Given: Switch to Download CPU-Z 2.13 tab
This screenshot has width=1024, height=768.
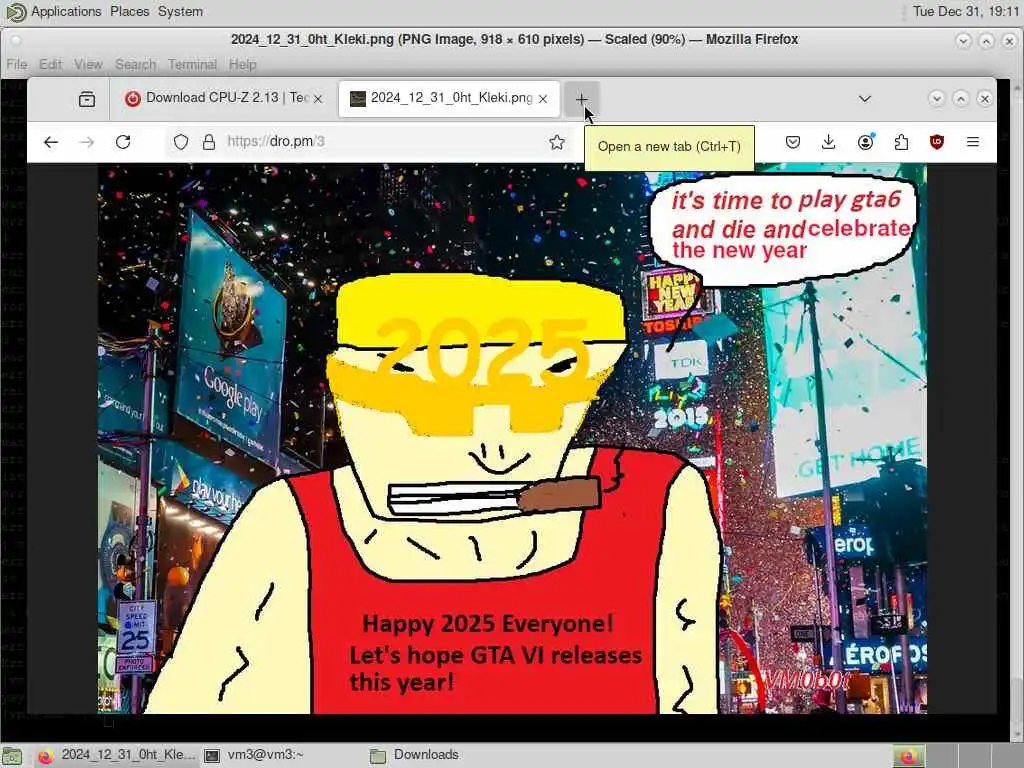Looking at the screenshot, I should pyautogui.click(x=224, y=99).
